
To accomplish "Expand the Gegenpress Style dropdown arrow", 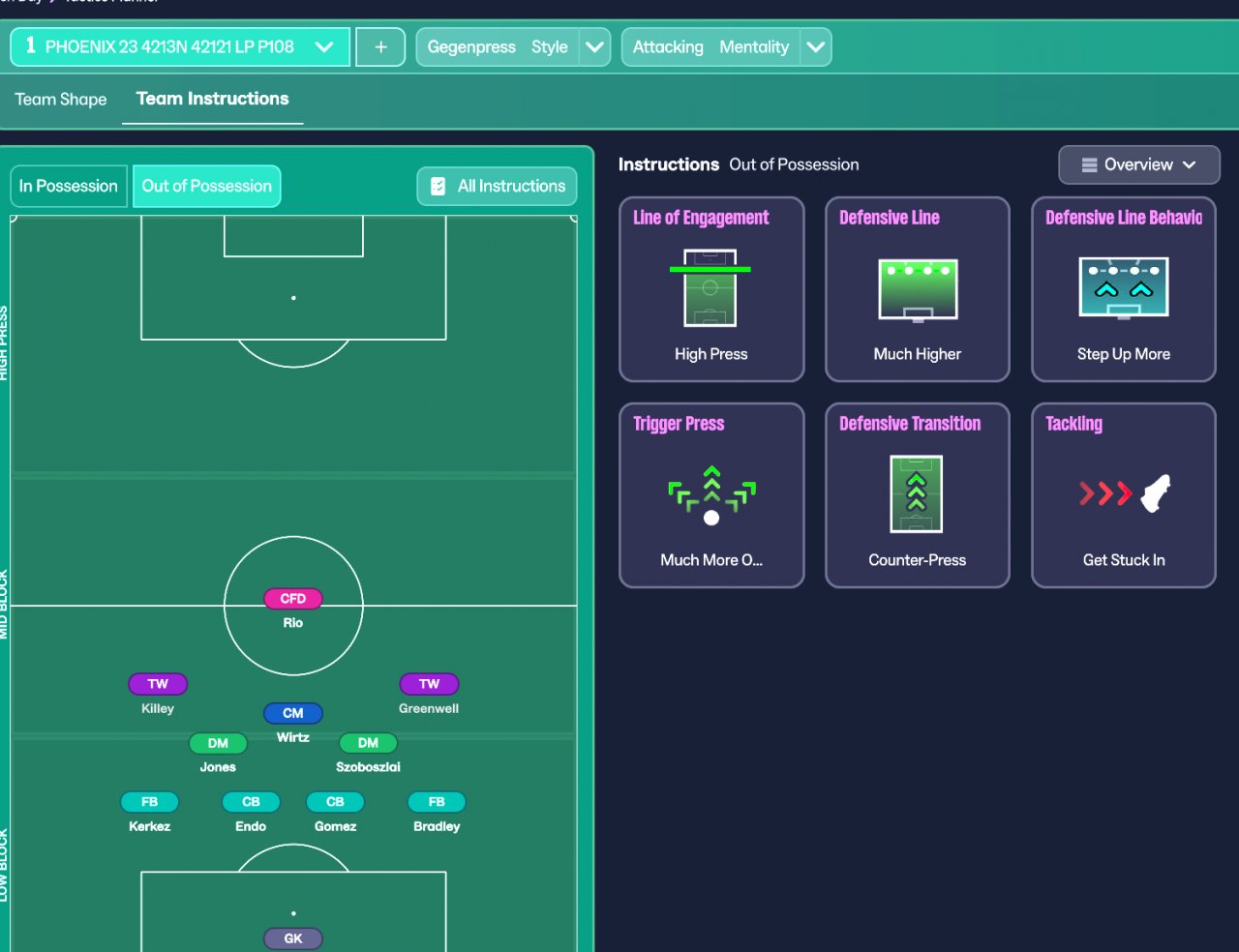I will (x=595, y=46).
